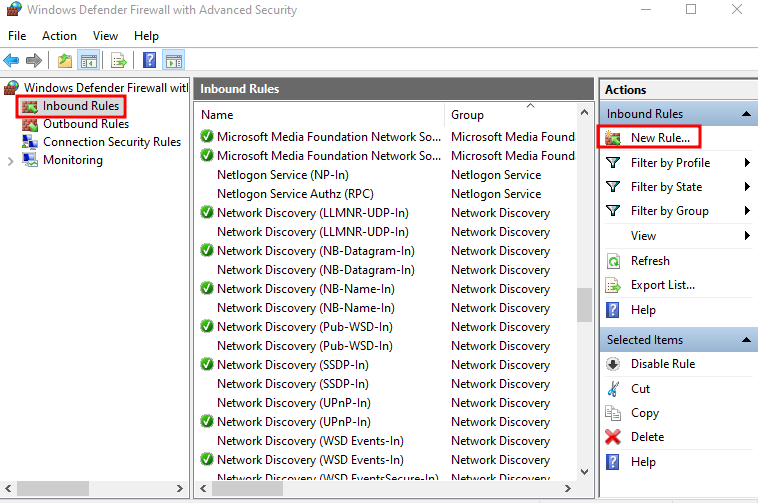
Task: Click the red X Delete icon
Action: (613, 437)
